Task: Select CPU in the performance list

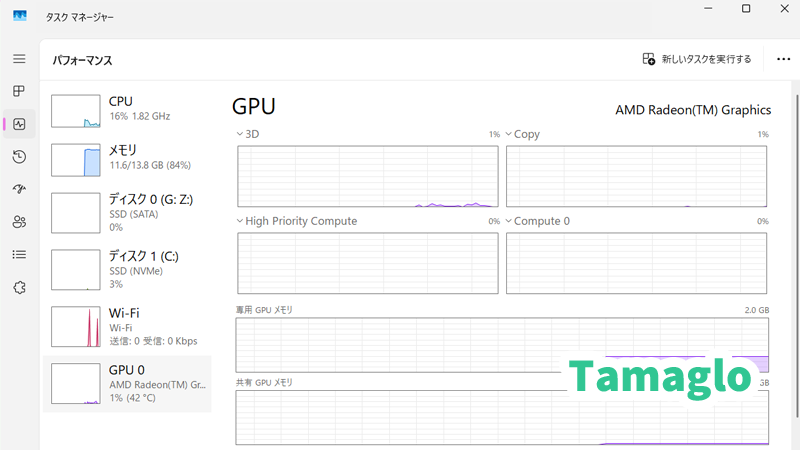Action: click(x=127, y=109)
